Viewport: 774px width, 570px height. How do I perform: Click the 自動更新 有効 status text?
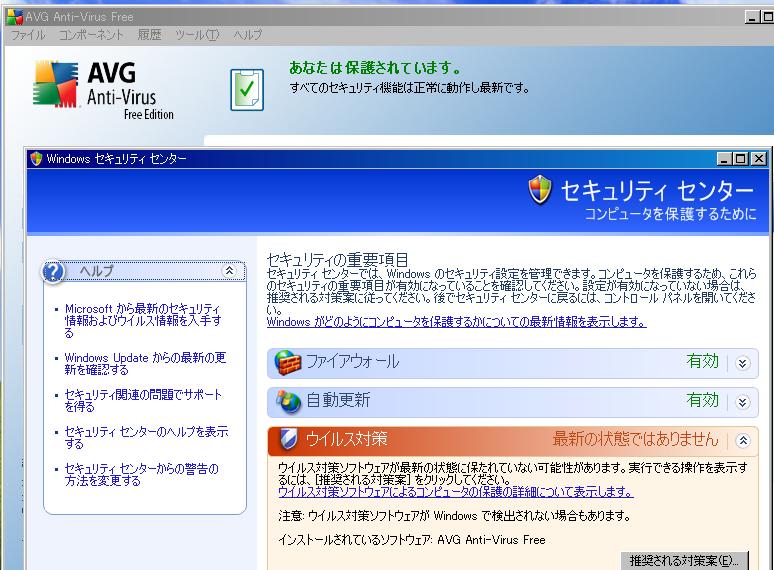[702, 400]
